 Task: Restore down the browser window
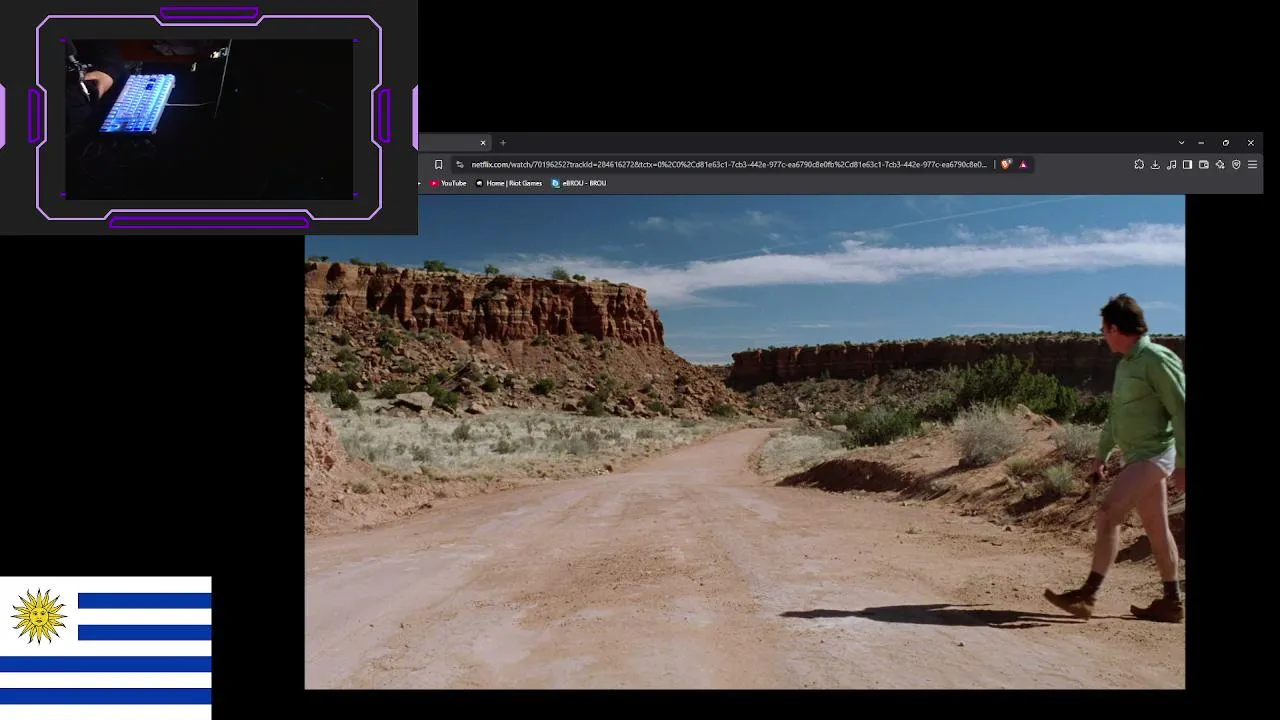pos(1226,143)
